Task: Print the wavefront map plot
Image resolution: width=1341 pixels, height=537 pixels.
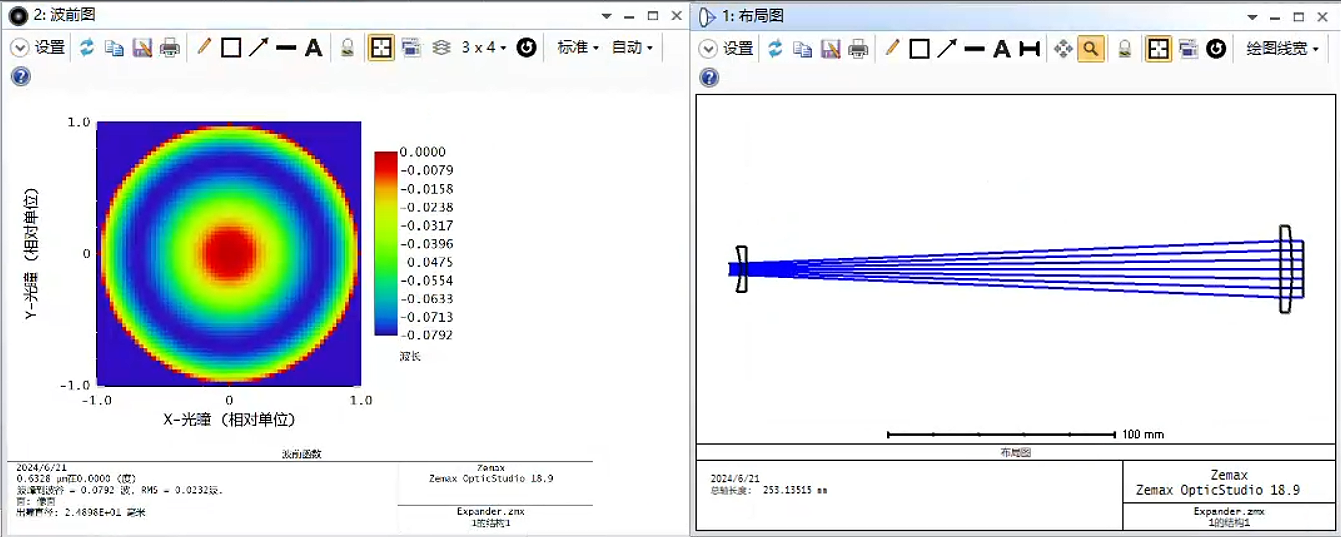Action: click(x=170, y=48)
